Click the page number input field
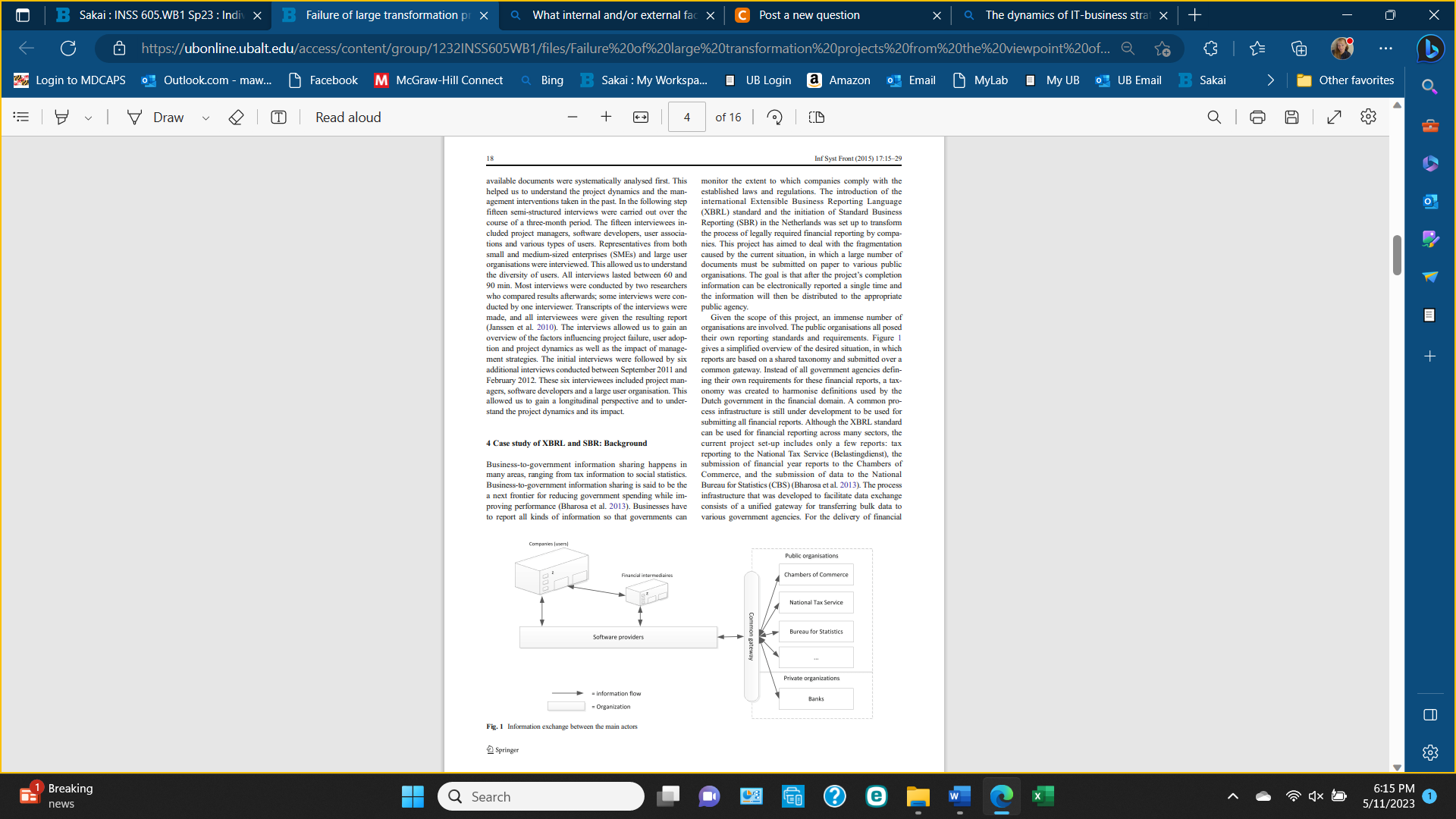The height and width of the screenshot is (819, 1456). click(686, 117)
